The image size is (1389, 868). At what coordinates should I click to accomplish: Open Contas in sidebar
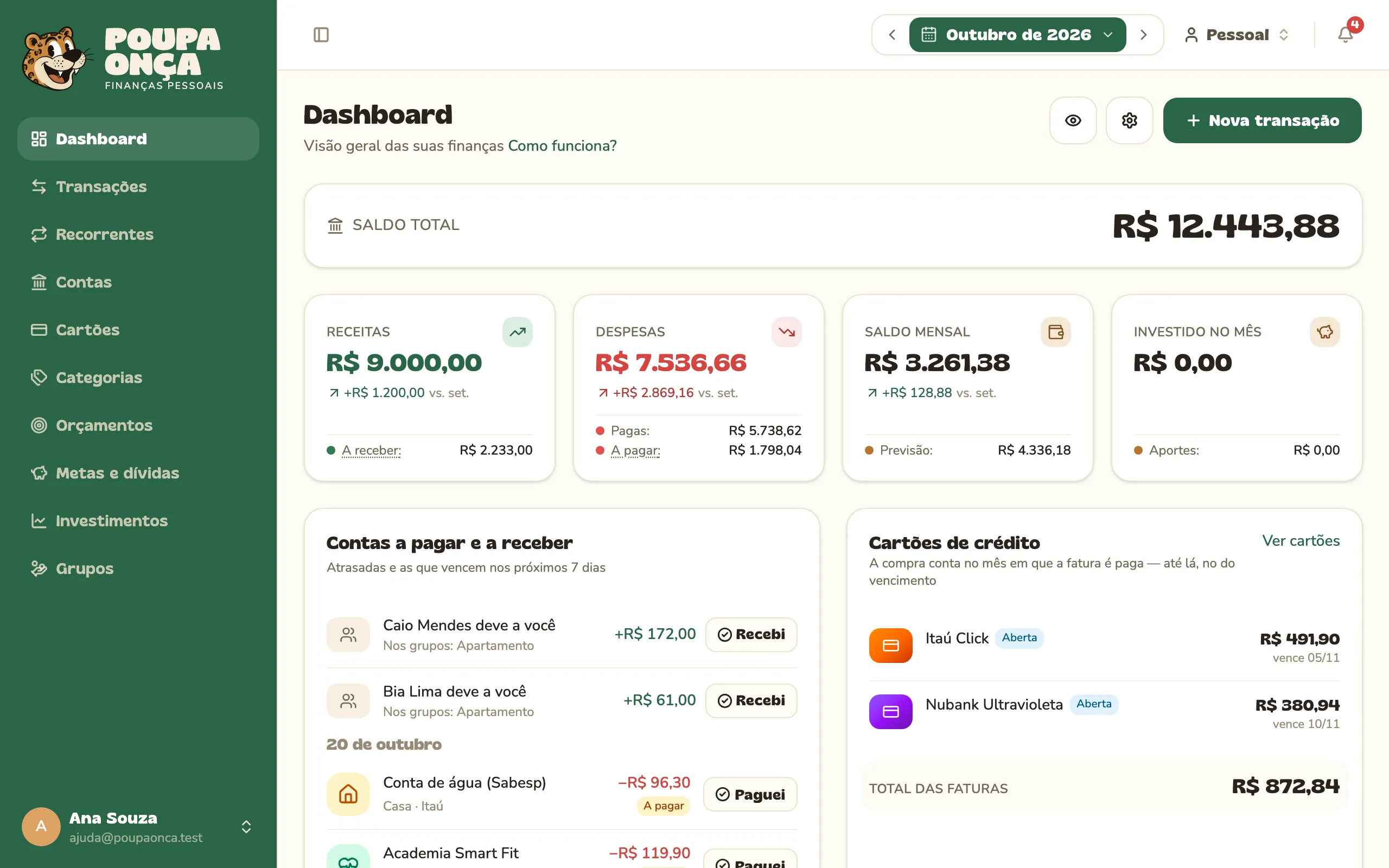tap(138, 282)
